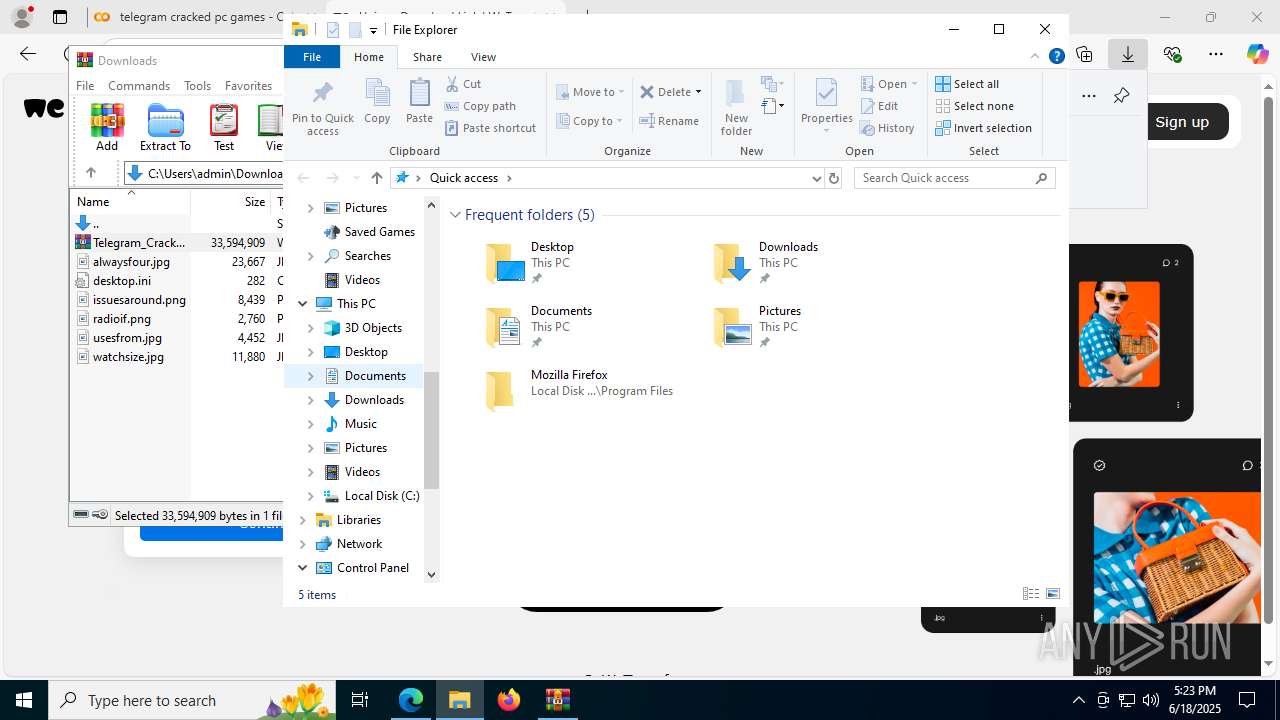Switch to details view icon
Image resolution: width=1280 pixels, height=720 pixels.
coord(1031,594)
